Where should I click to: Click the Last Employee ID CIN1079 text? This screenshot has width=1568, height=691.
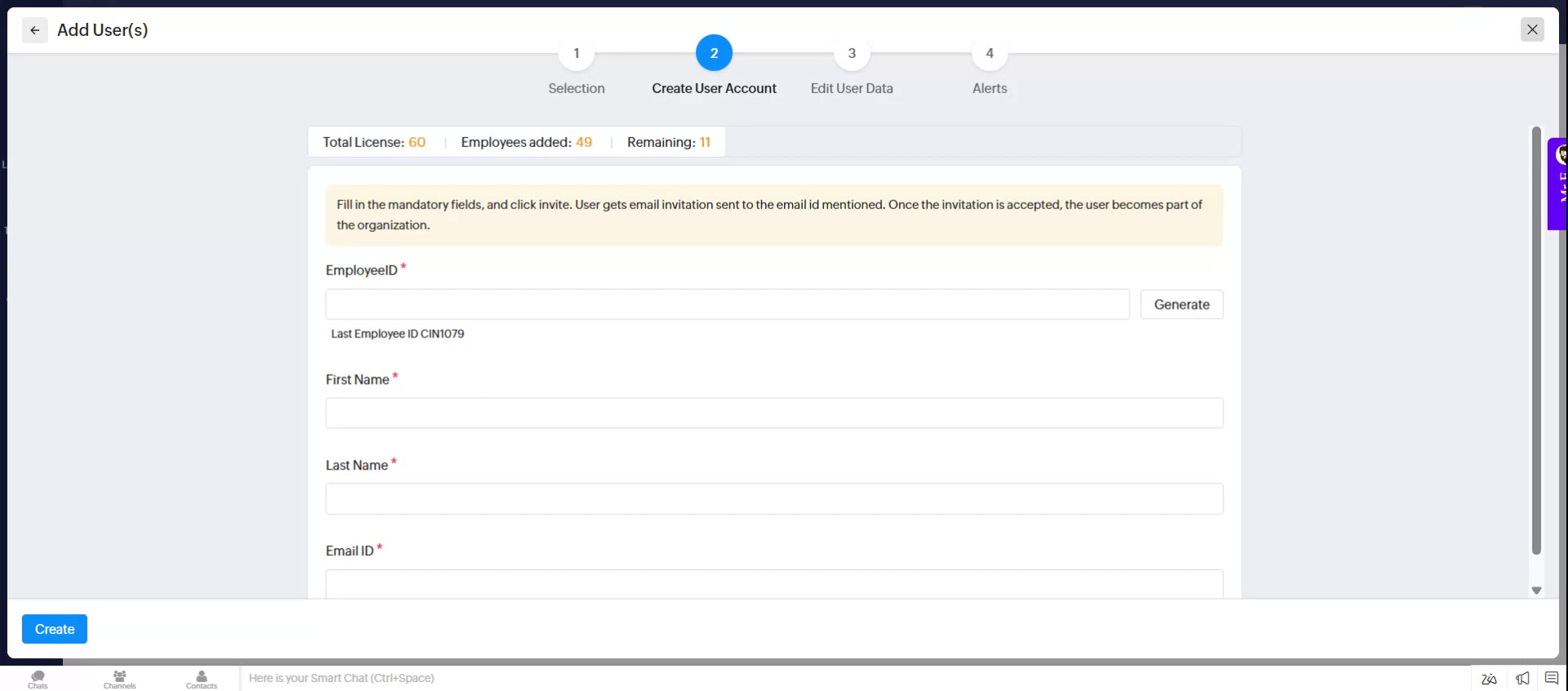coord(398,334)
